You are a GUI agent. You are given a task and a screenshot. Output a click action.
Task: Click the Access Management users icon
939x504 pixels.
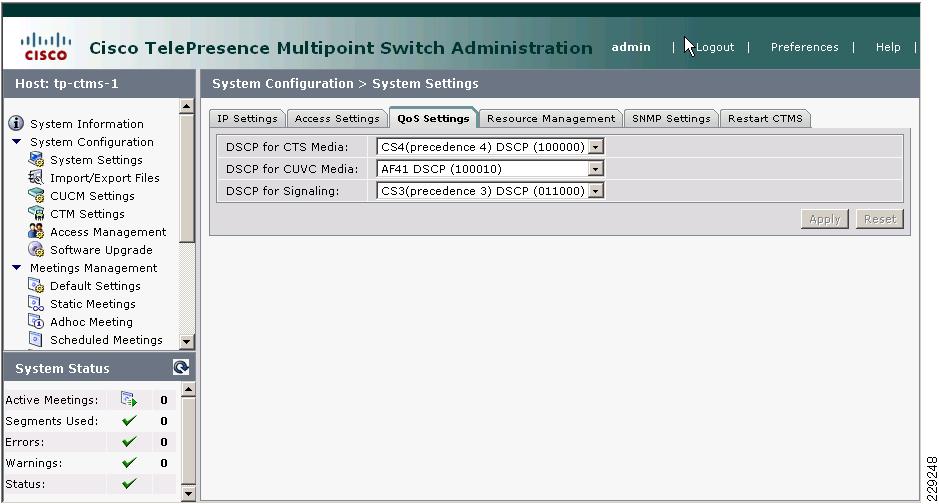tap(36, 232)
